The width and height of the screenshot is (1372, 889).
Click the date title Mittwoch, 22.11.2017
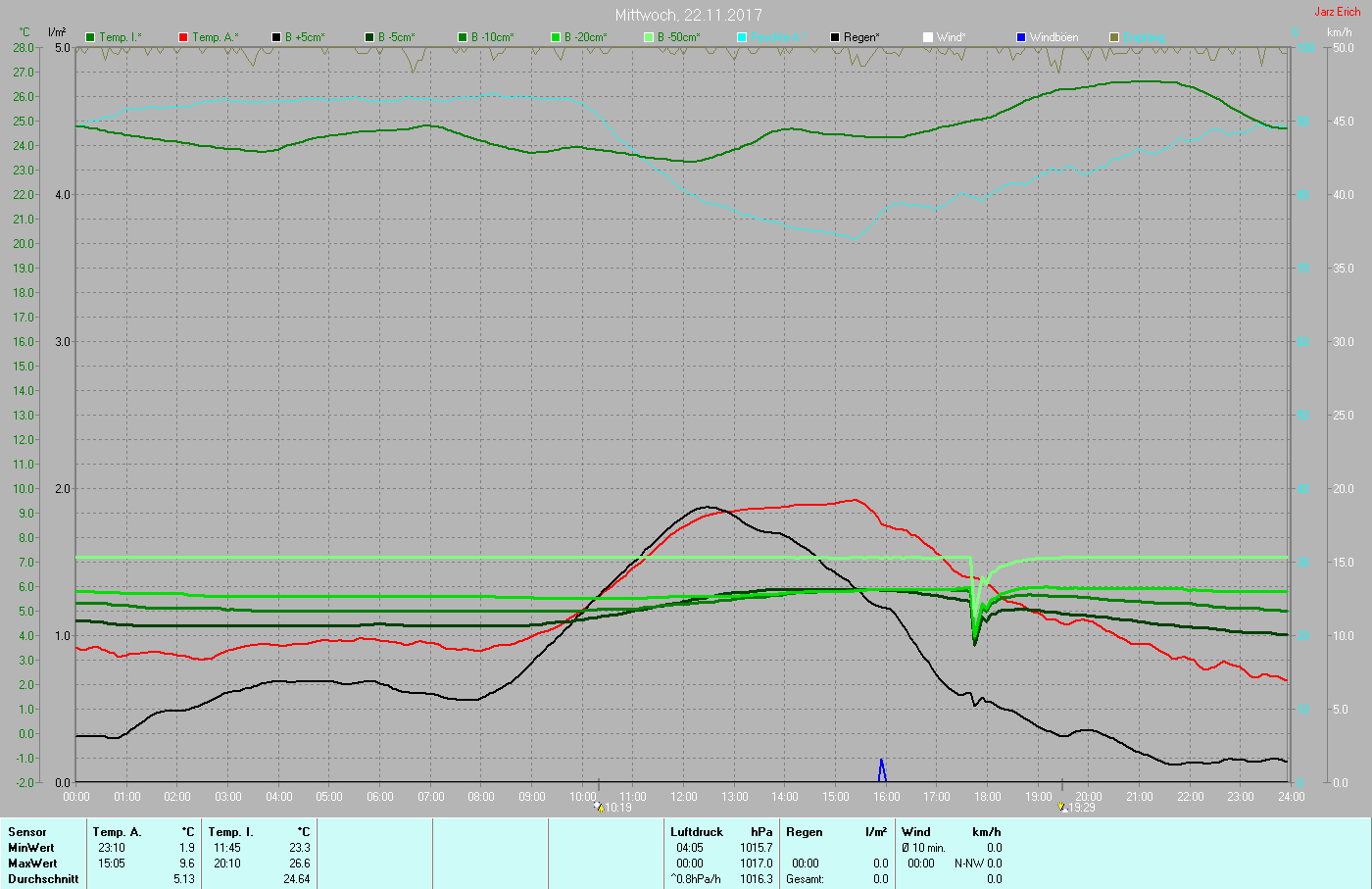688,15
